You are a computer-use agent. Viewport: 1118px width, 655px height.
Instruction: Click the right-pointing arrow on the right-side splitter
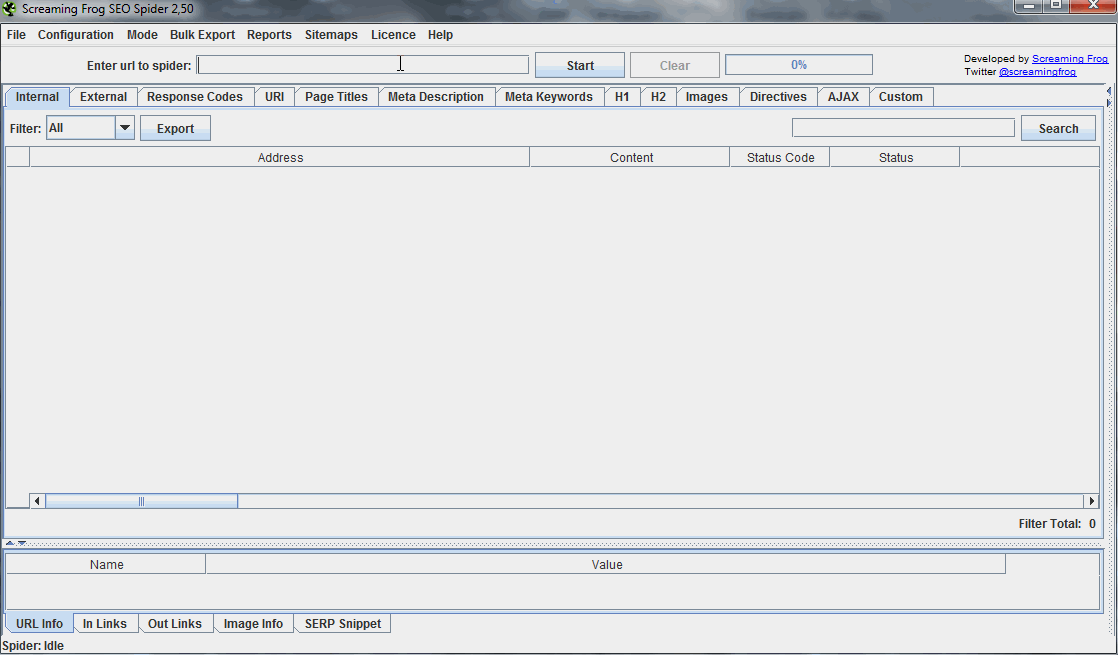(x=1109, y=103)
